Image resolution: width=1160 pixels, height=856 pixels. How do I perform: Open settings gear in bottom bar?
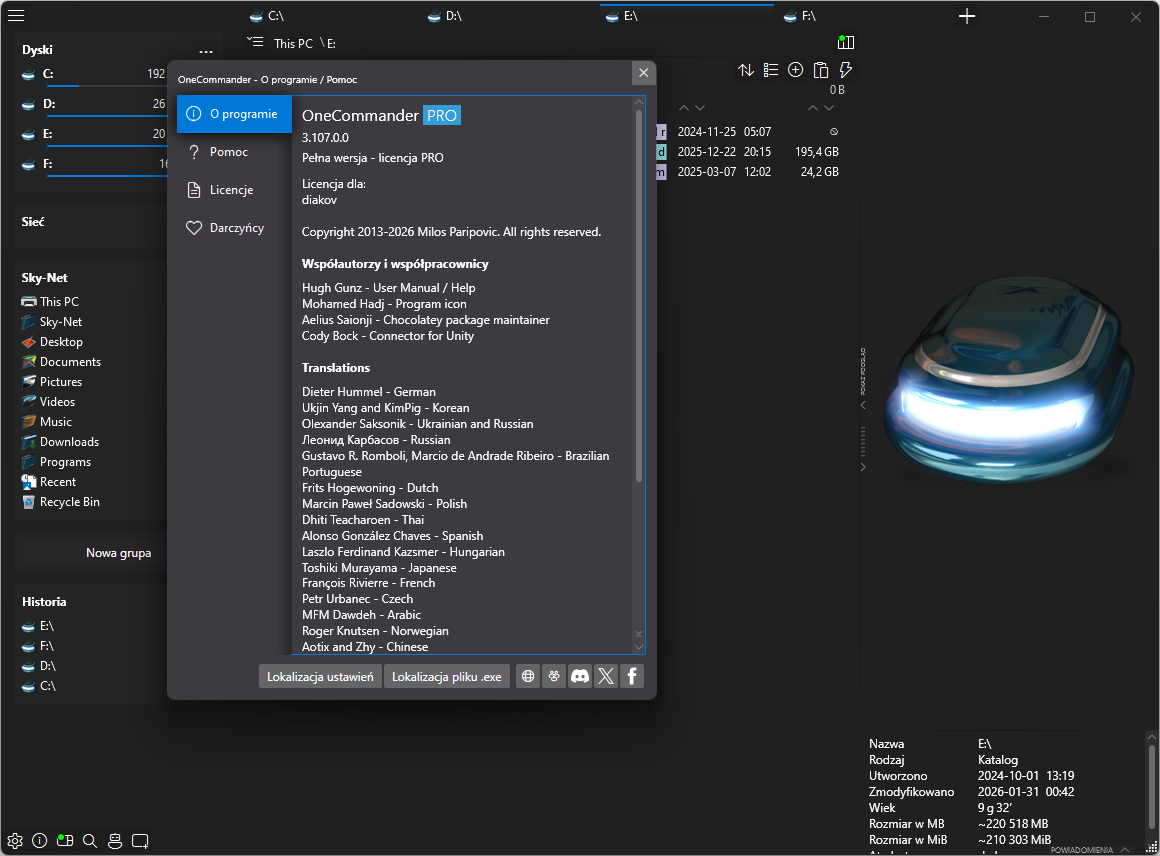point(15,840)
